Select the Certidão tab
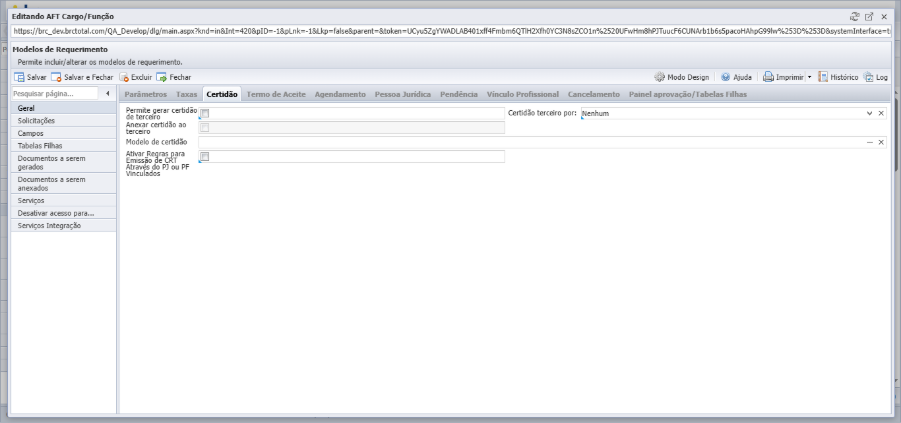 point(222,94)
